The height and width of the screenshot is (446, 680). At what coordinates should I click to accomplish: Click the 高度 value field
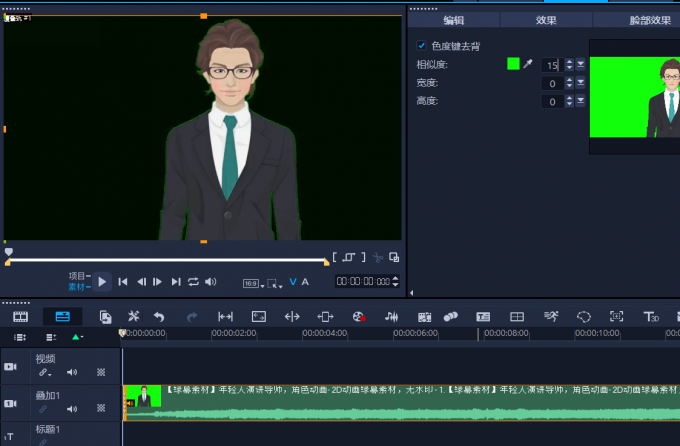coord(552,102)
